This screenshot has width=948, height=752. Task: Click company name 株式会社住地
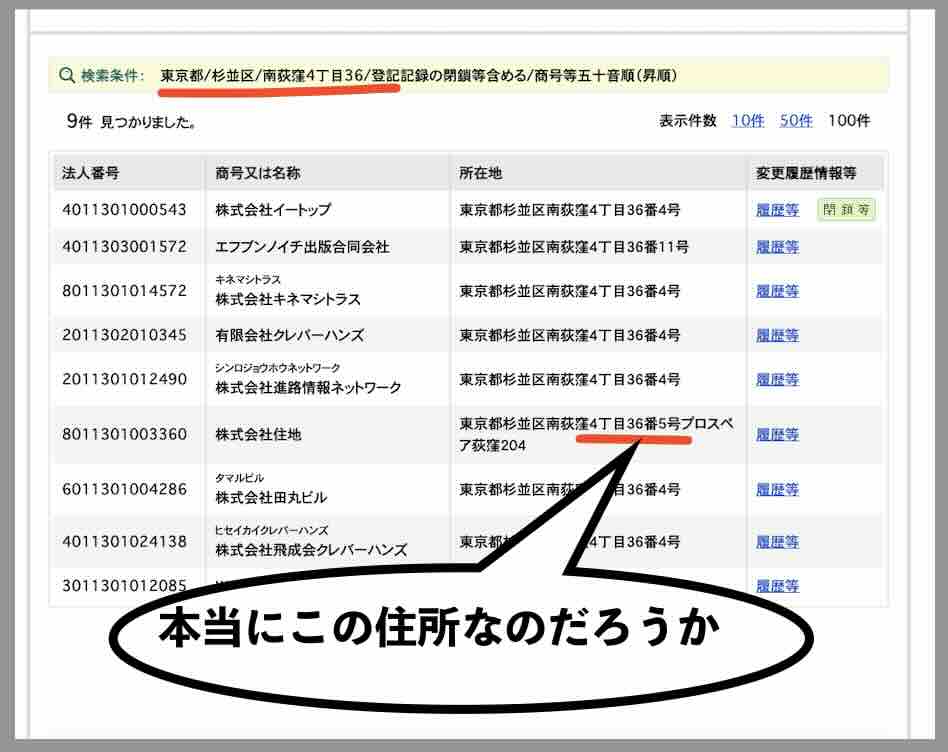(x=258, y=434)
